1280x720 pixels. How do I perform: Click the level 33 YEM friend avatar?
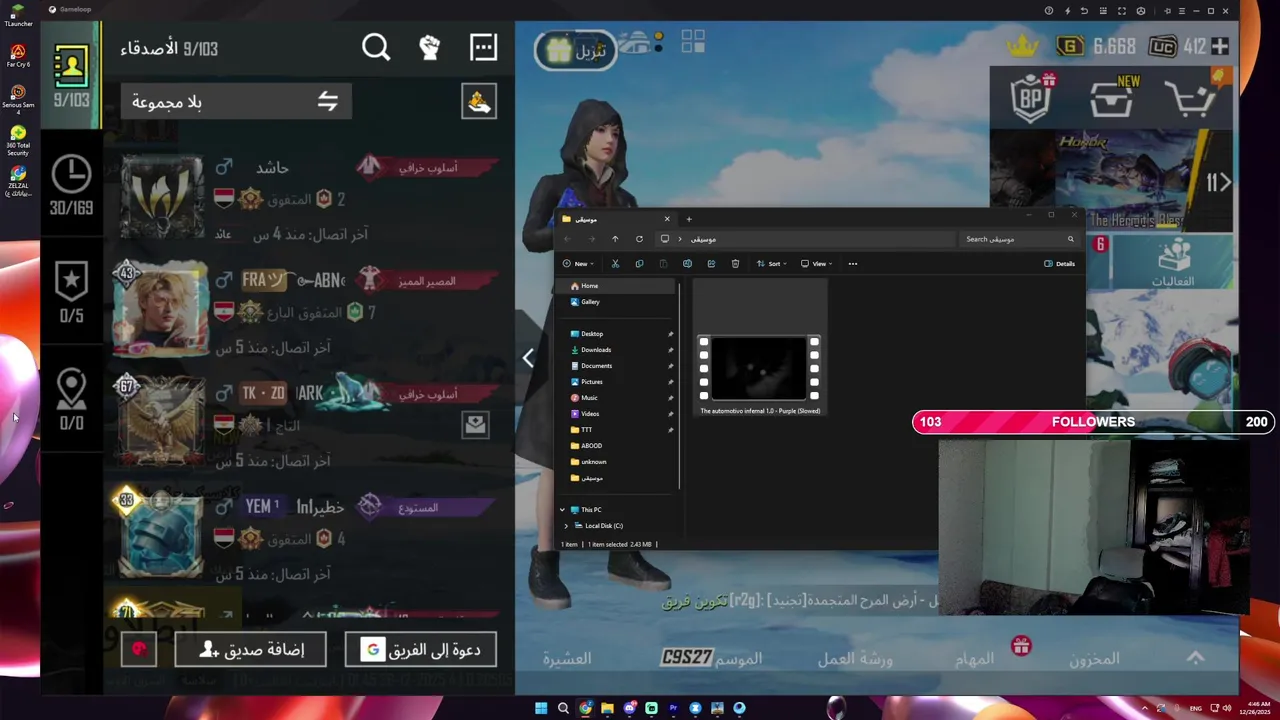[x=161, y=535]
